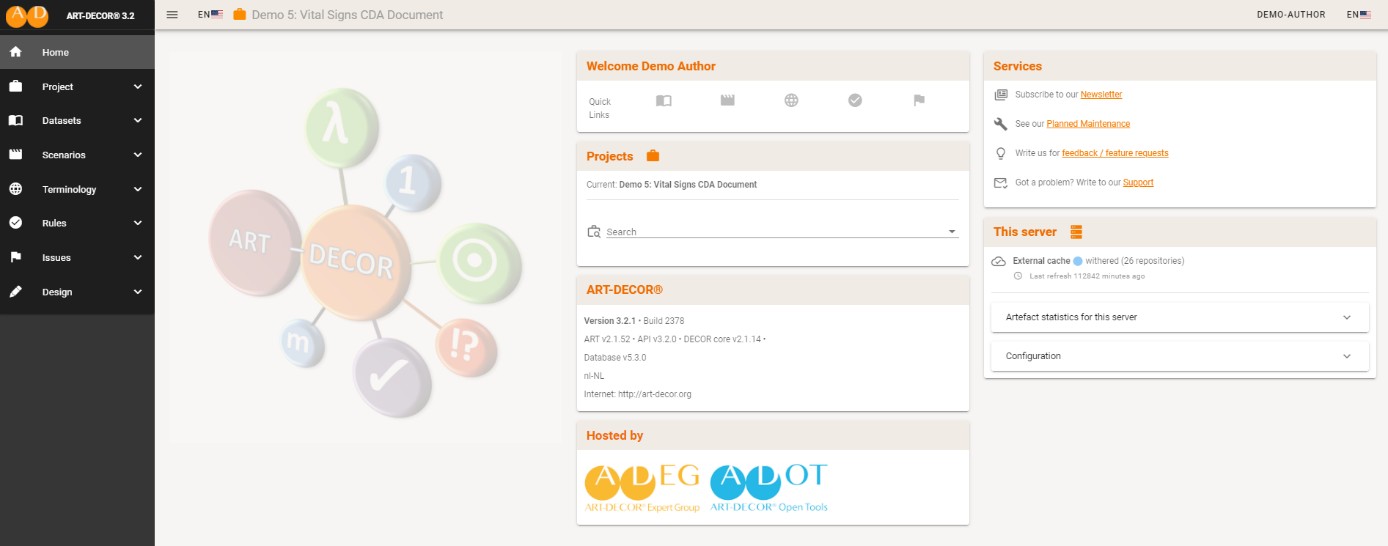Screen dimensions: 1388x546
Task: Open the Issues flag icon in Quick Links
Action: [919, 101]
